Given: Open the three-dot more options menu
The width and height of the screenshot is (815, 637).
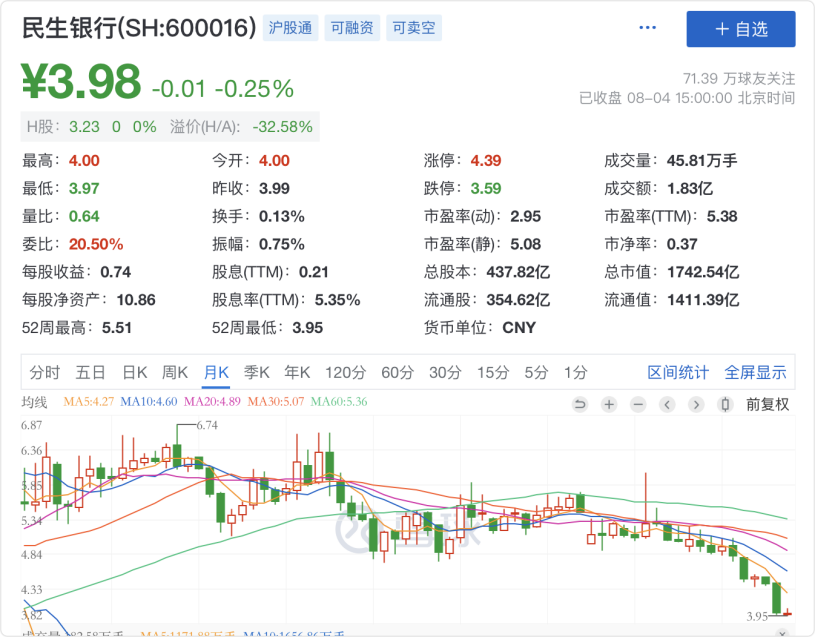Looking at the screenshot, I should coord(647,28).
